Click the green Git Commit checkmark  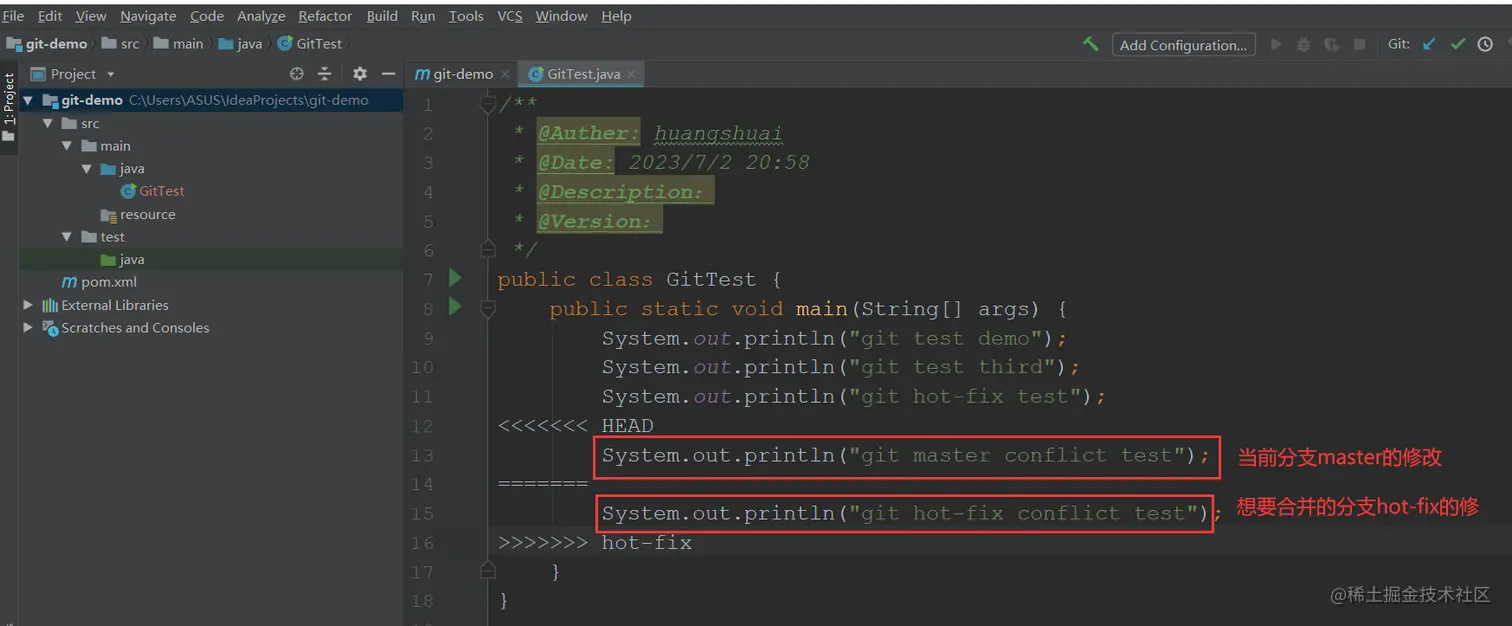[x=1457, y=44]
